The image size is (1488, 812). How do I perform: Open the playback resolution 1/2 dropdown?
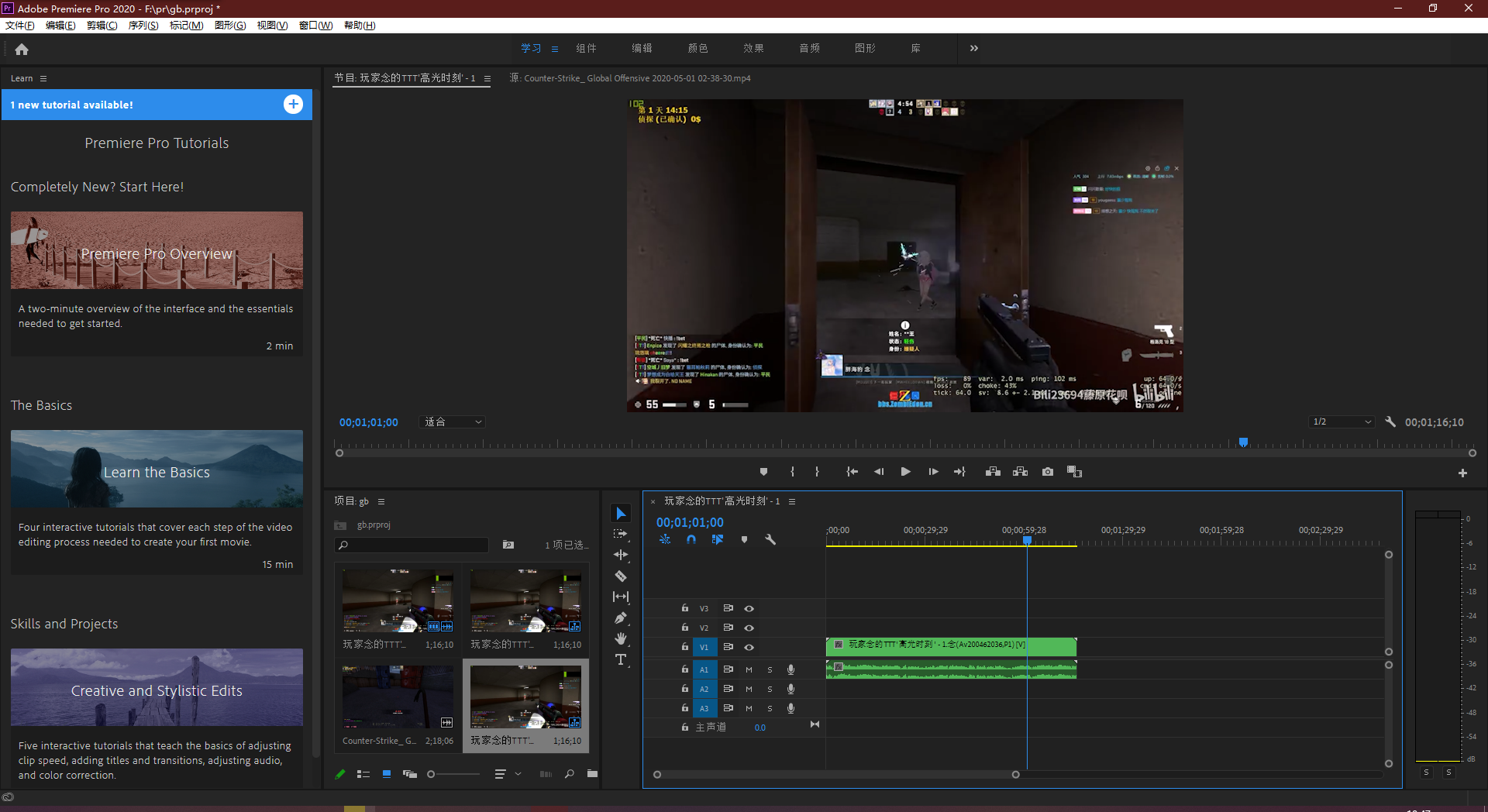1342,422
